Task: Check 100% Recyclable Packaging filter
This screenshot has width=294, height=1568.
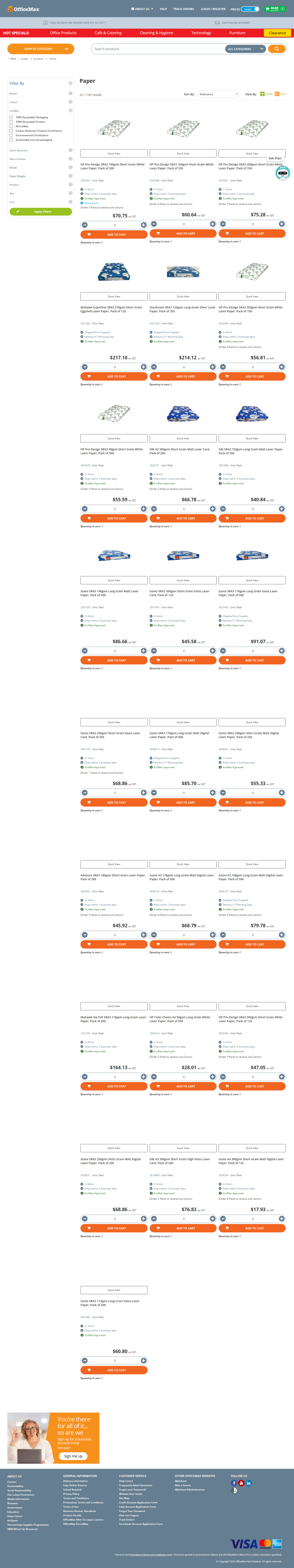Action: click(11, 117)
